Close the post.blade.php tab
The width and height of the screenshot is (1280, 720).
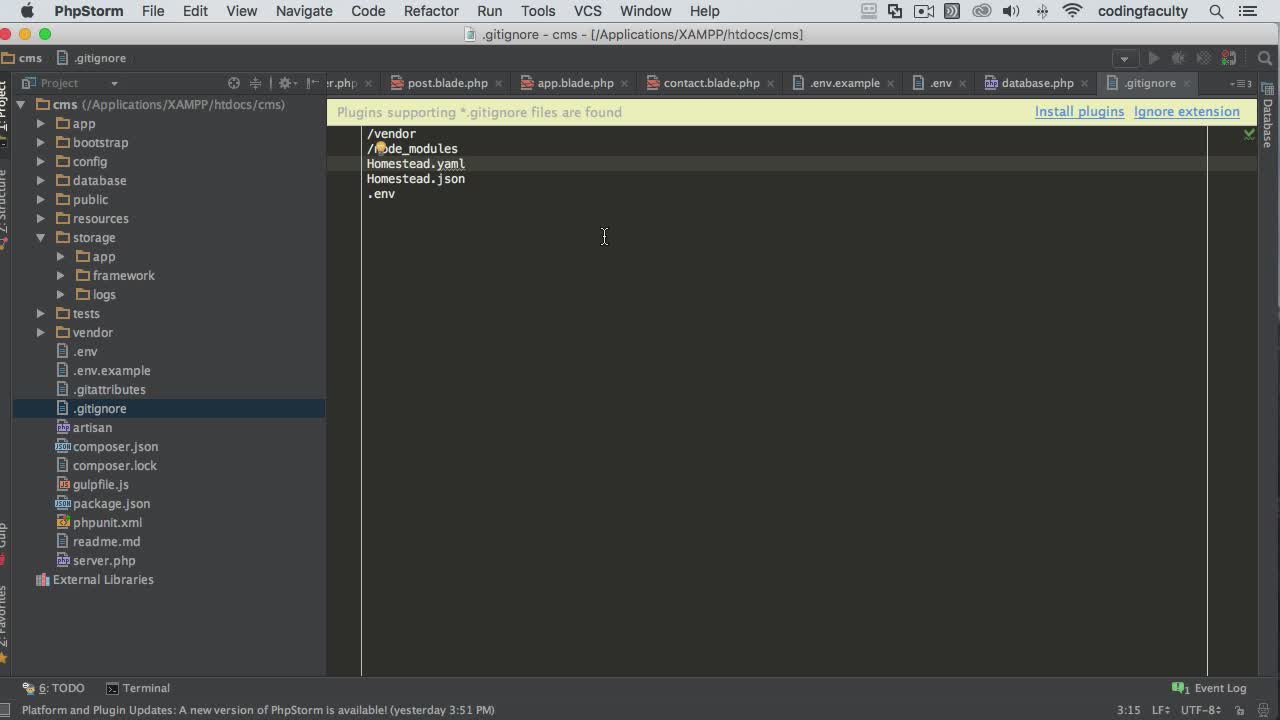coord(499,83)
